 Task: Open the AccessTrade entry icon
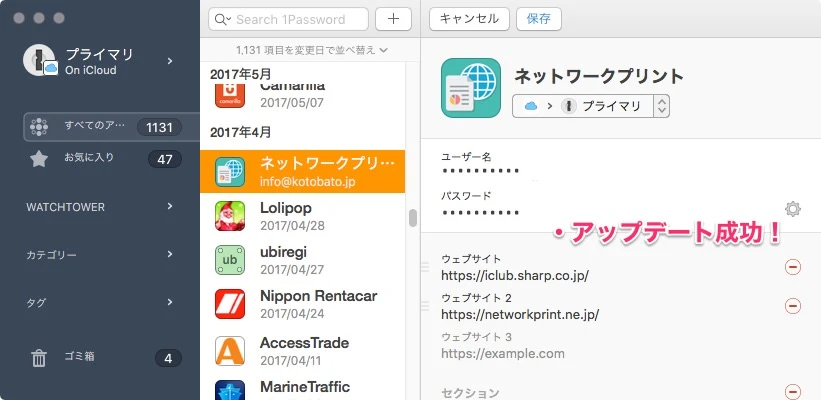(x=231, y=351)
